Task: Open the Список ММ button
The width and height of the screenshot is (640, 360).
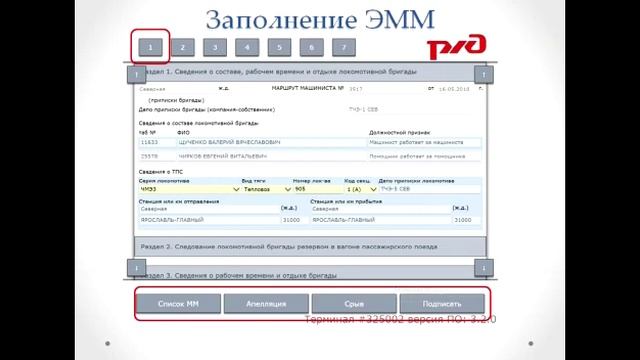Action: (178, 304)
